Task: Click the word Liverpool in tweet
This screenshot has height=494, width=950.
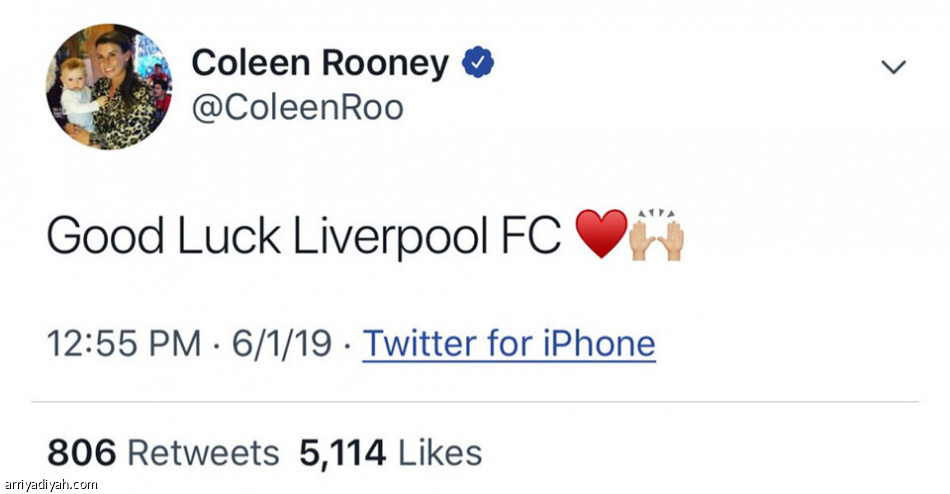Action: point(391,237)
